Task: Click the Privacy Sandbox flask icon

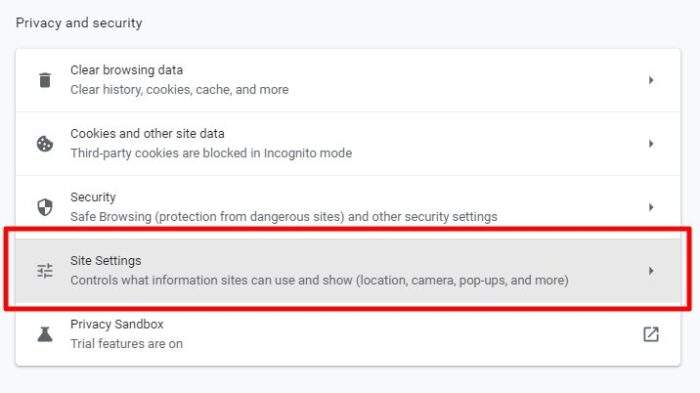Action: coord(45,334)
